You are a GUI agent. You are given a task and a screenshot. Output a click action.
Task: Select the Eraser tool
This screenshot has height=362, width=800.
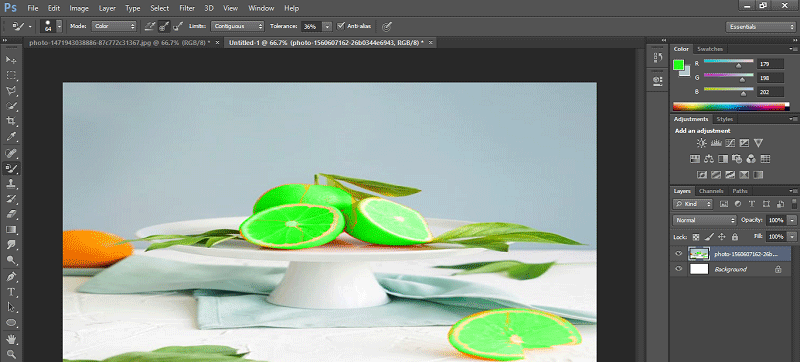tap(11, 214)
